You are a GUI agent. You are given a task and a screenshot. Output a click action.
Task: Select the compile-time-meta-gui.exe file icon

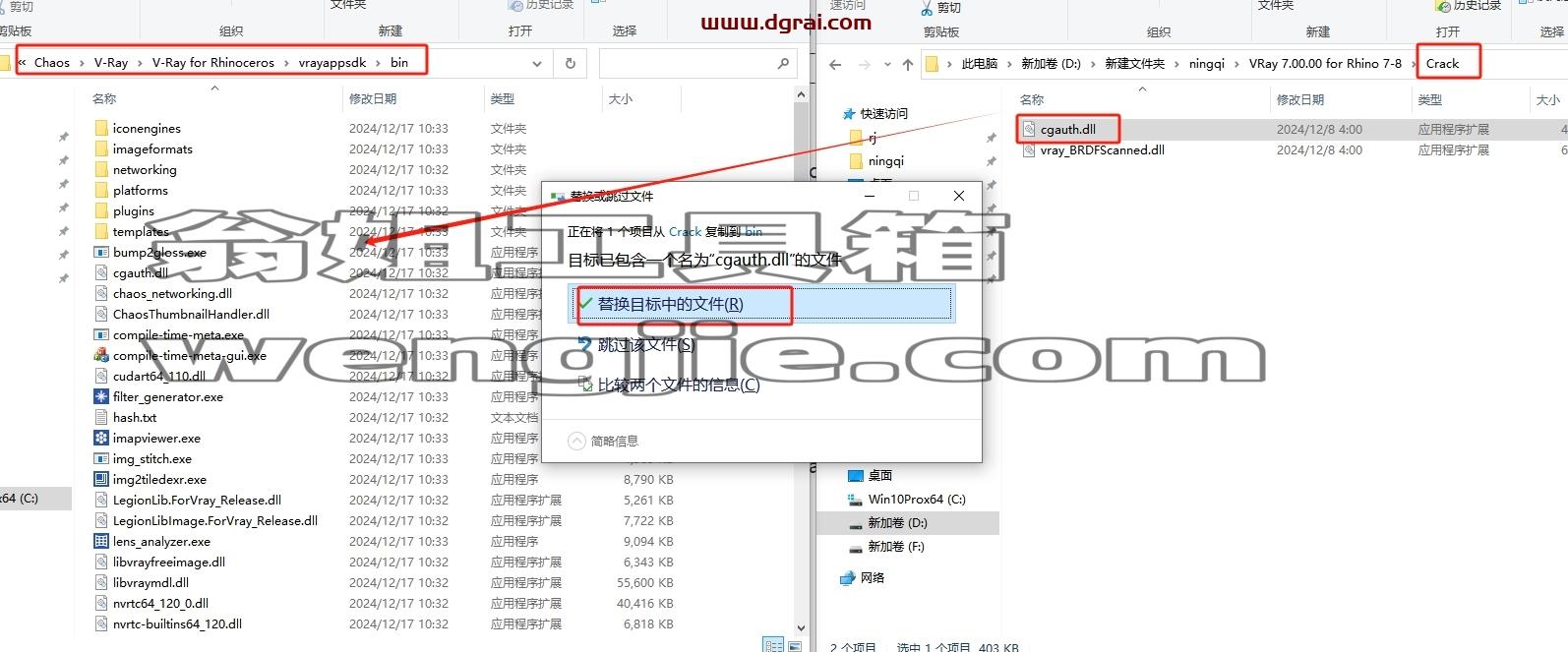click(100, 355)
